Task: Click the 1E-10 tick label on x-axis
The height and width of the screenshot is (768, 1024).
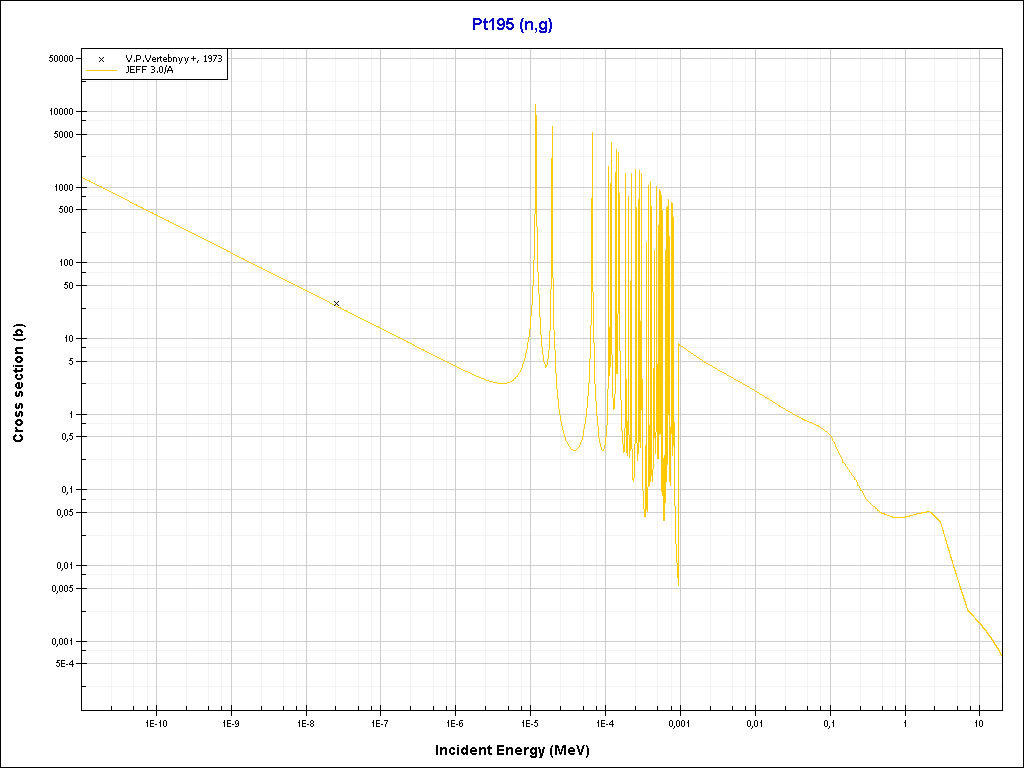Action: [156, 723]
